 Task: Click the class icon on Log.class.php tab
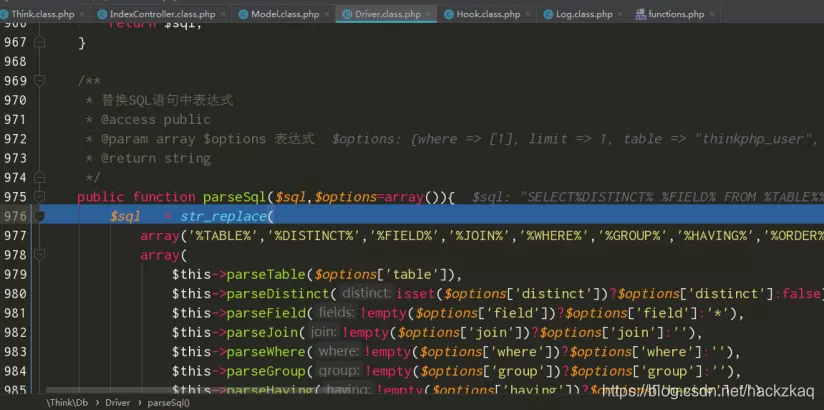coord(548,14)
